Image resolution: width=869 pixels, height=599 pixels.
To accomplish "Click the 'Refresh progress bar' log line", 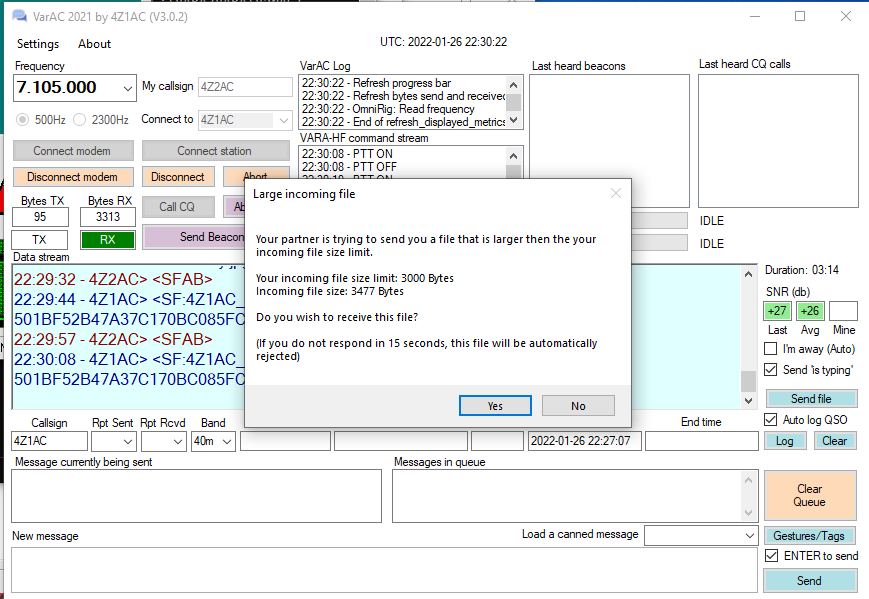I will pyautogui.click(x=376, y=83).
